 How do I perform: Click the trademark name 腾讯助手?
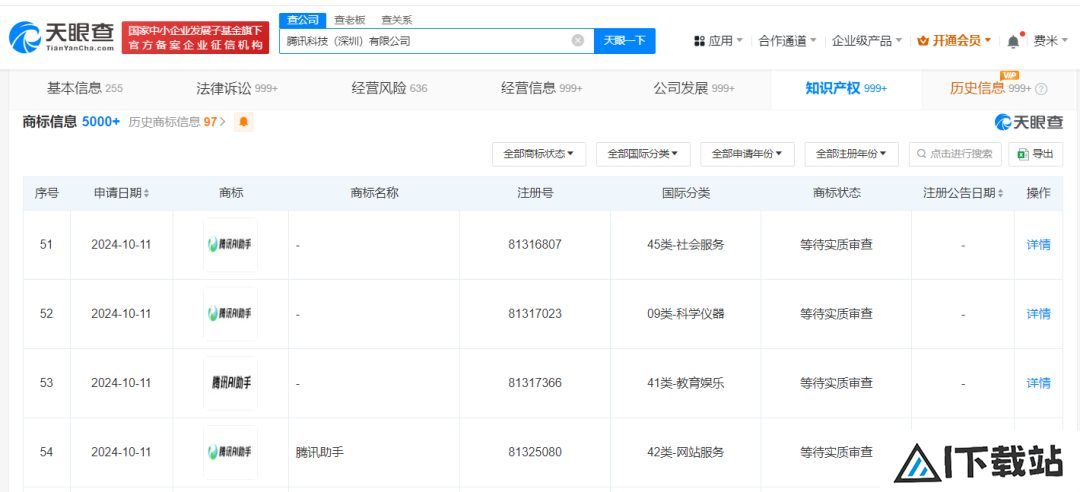point(320,453)
